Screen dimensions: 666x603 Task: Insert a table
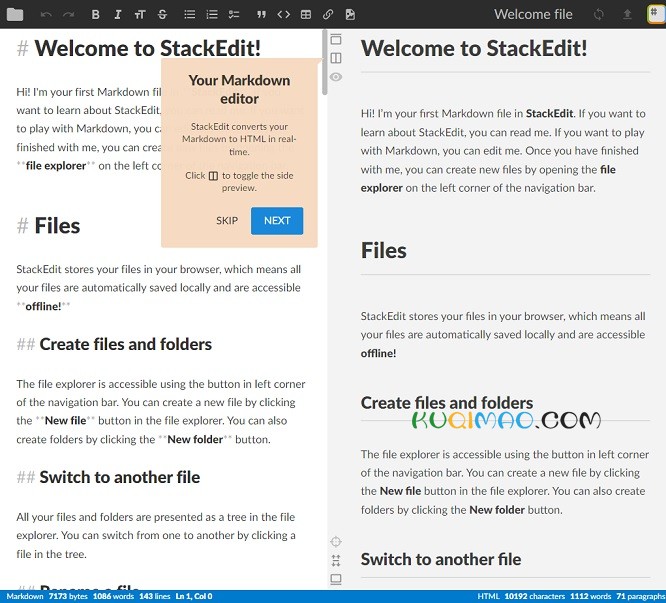306,14
